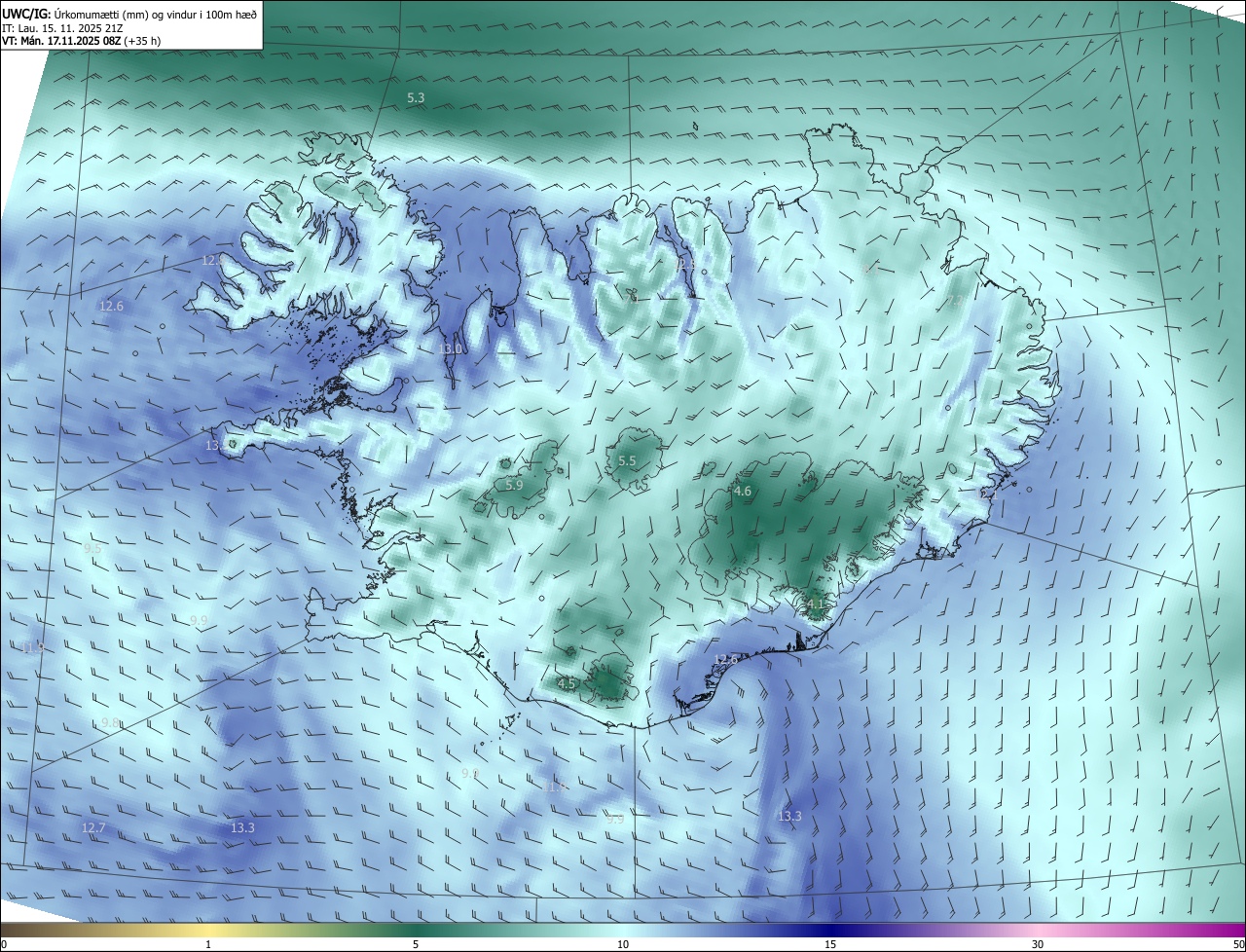Image resolution: width=1246 pixels, height=952 pixels.
Task: Click the 9.5 value label
Action: [x=92, y=549]
